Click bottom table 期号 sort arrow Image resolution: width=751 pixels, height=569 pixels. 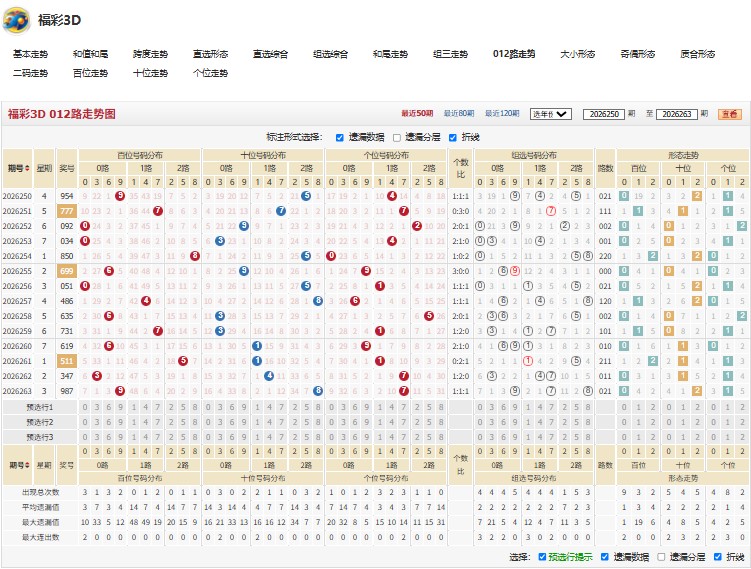click(x=27, y=465)
